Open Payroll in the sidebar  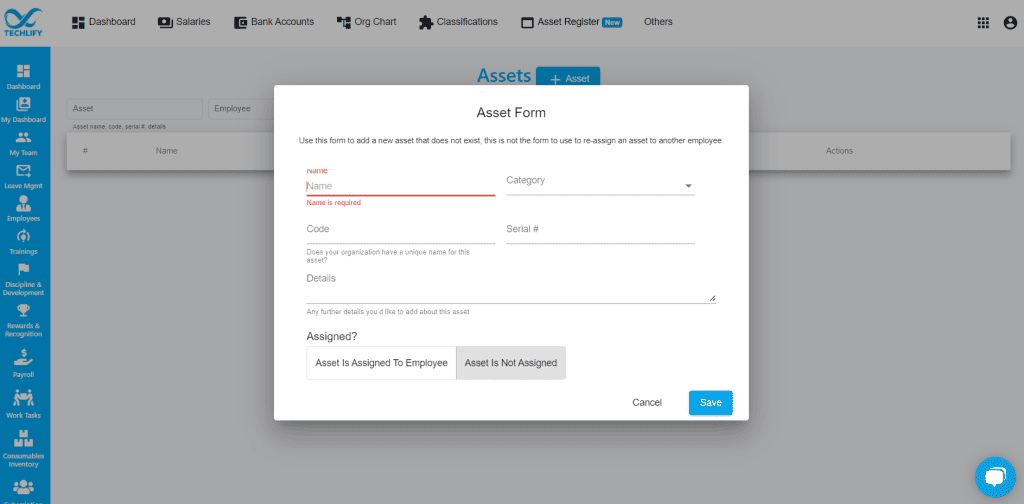24,363
